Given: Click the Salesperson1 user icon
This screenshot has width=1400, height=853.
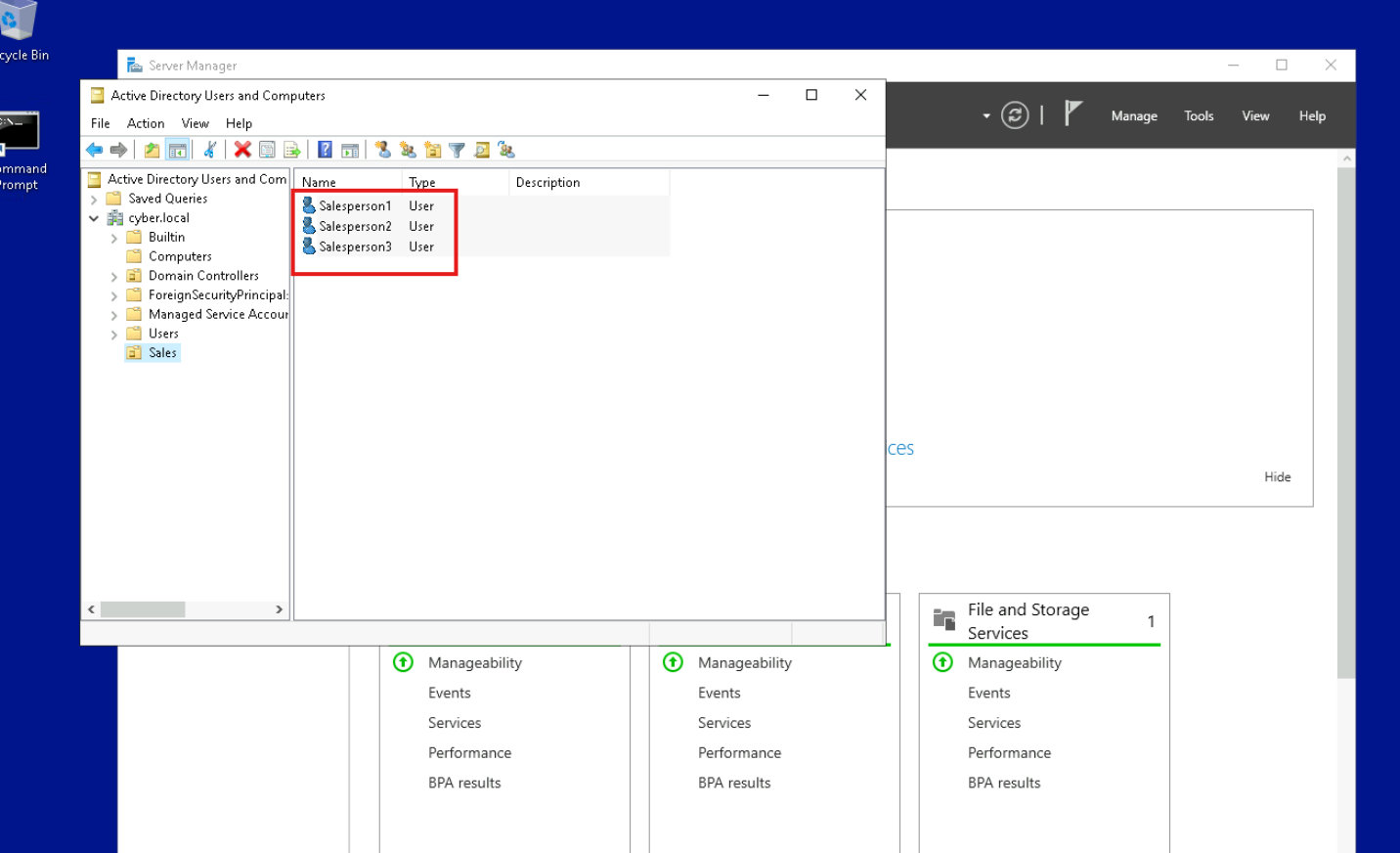Looking at the screenshot, I should (309, 205).
